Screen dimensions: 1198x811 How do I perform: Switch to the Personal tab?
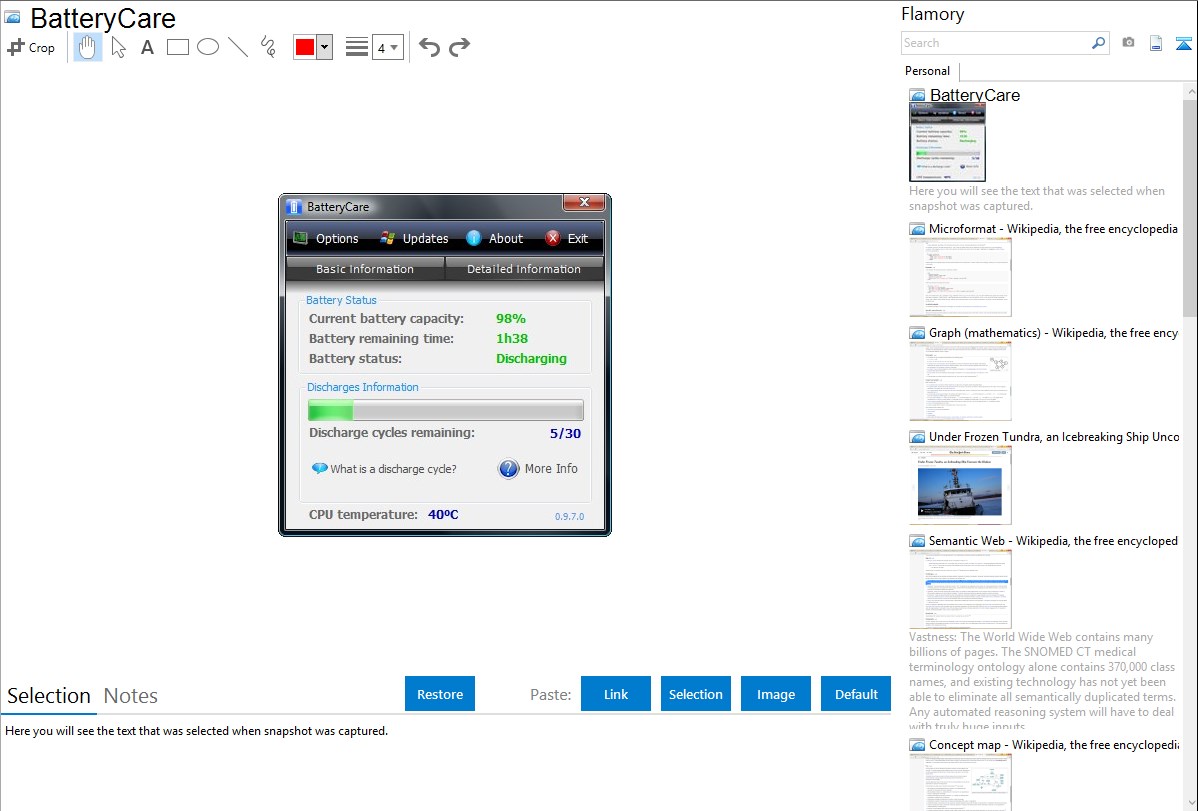tap(928, 71)
